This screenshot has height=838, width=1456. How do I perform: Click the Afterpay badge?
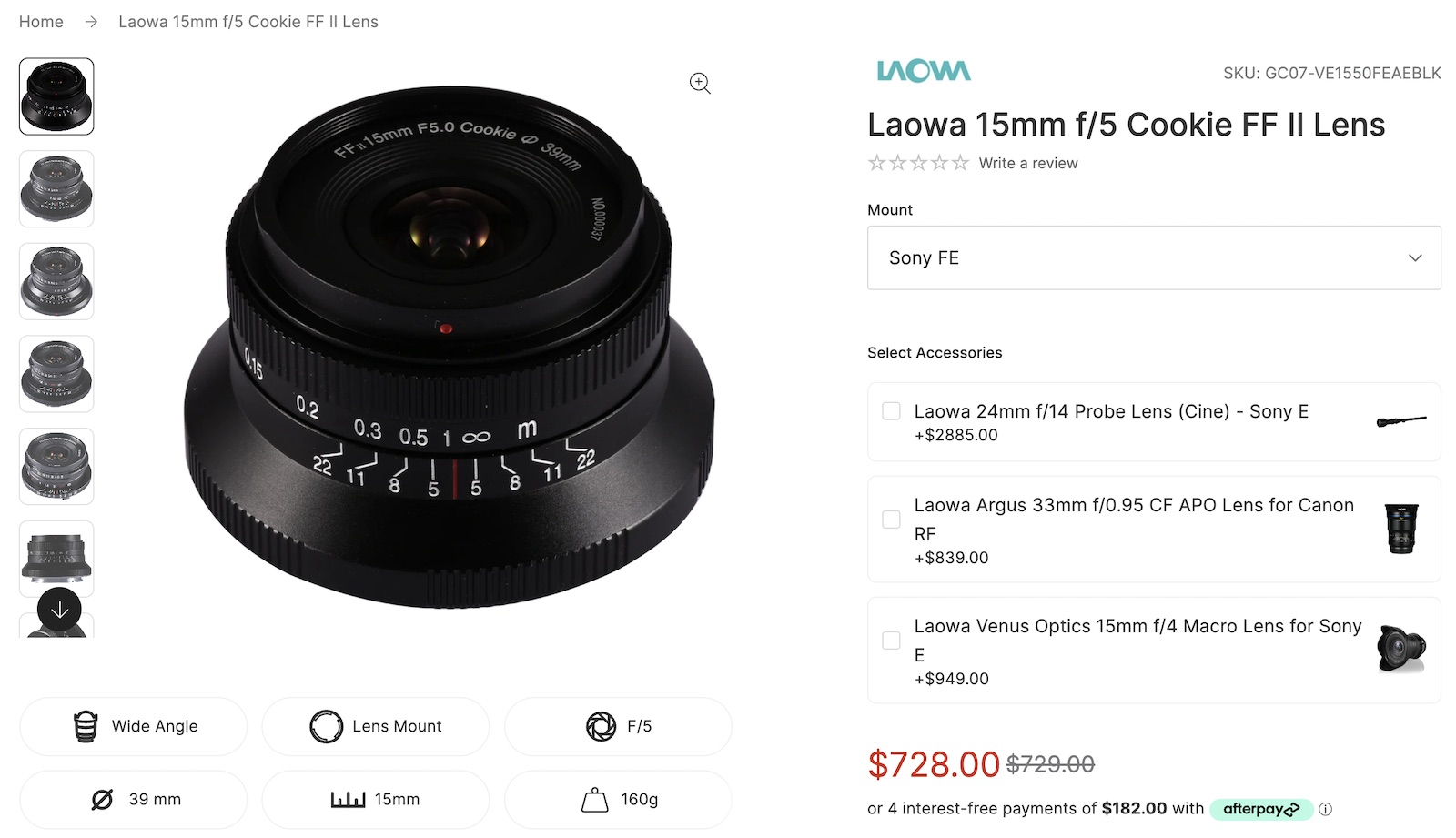(x=1261, y=809)
